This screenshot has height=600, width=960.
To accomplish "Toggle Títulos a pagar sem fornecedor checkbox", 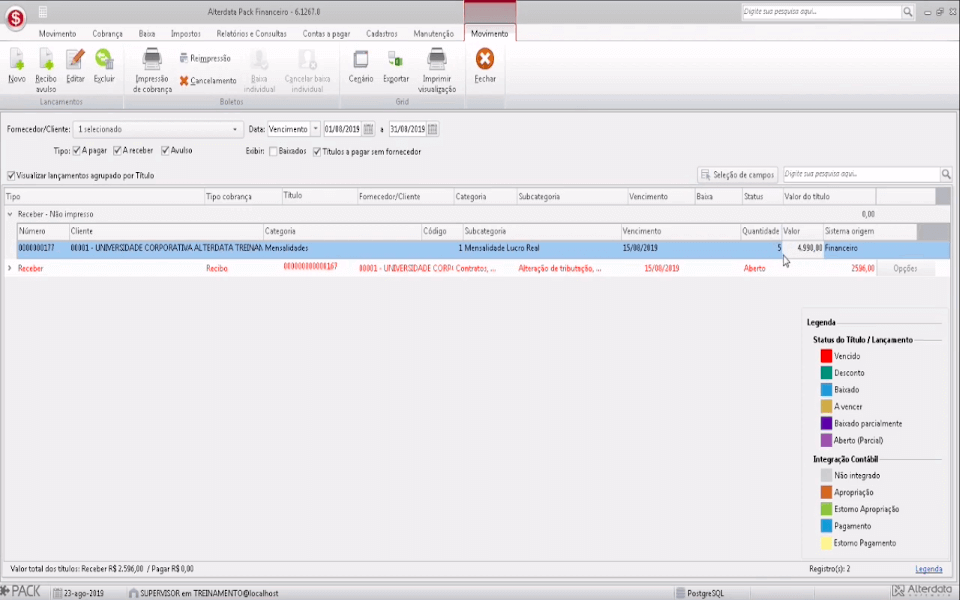I will pos(317,152).
